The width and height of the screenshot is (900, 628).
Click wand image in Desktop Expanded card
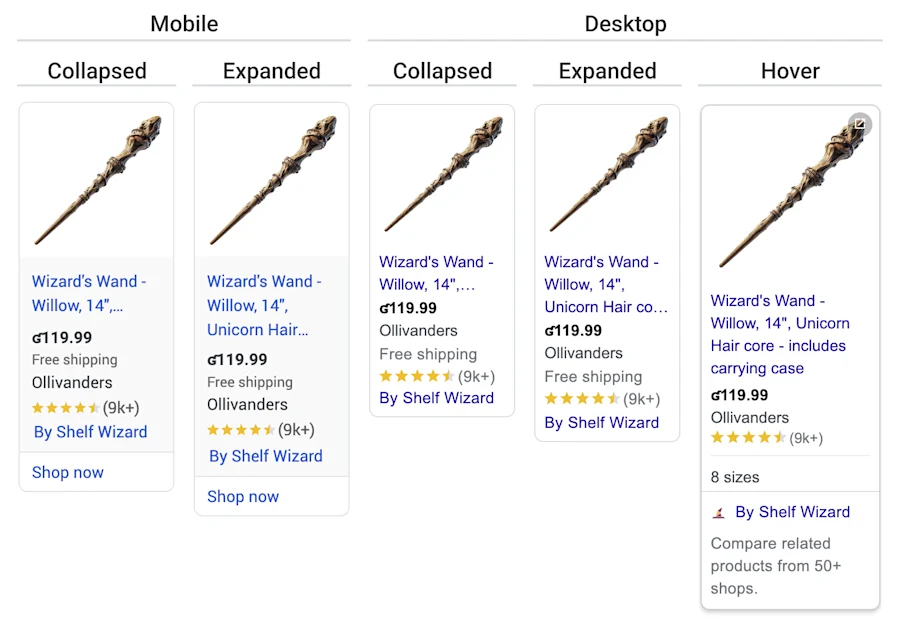click(x=607, y=175)
